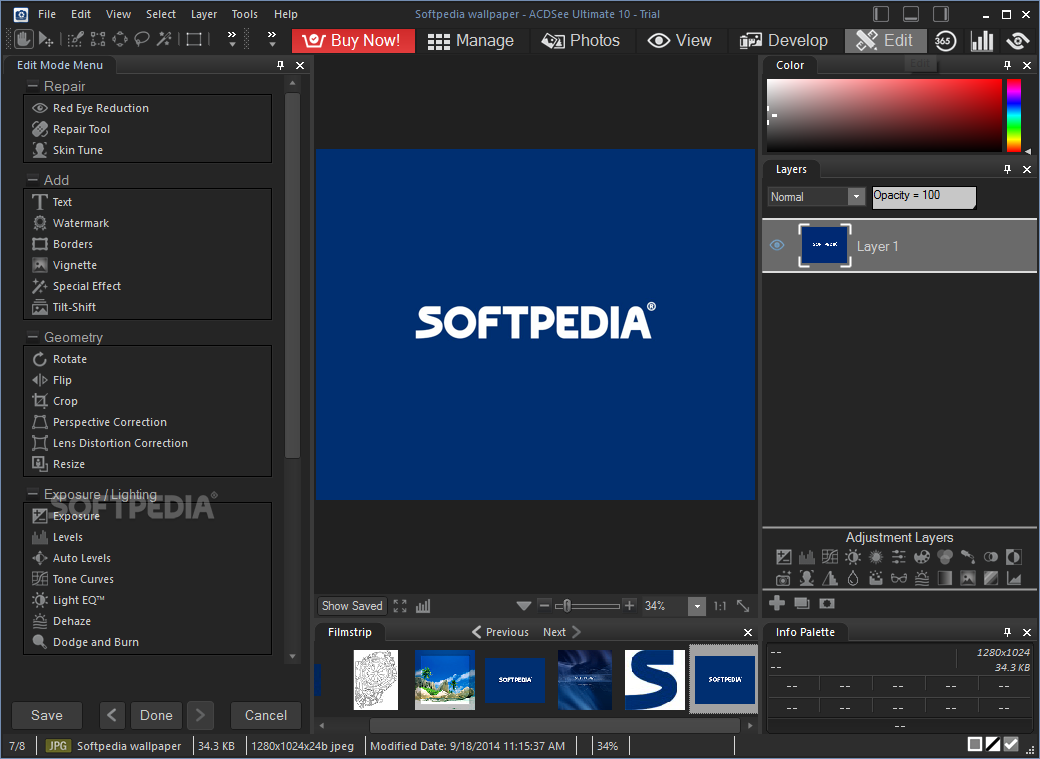Collapse the Add group
Viewport: 1040px width, 759px height.
click(x=32, y=180)
